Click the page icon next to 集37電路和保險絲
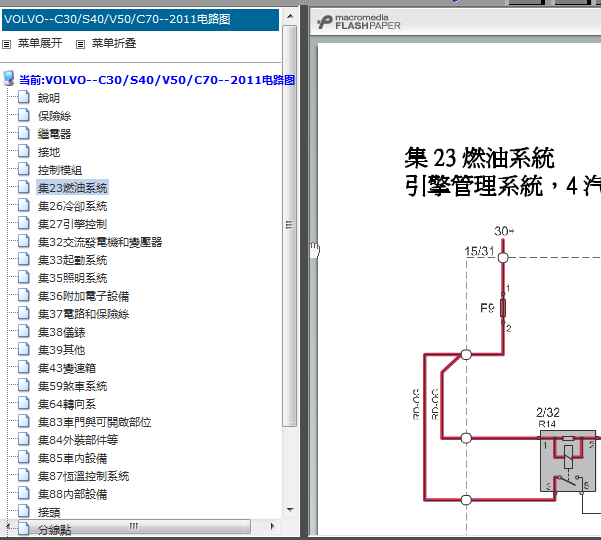601x540 pixels. [x=24, y=313]
